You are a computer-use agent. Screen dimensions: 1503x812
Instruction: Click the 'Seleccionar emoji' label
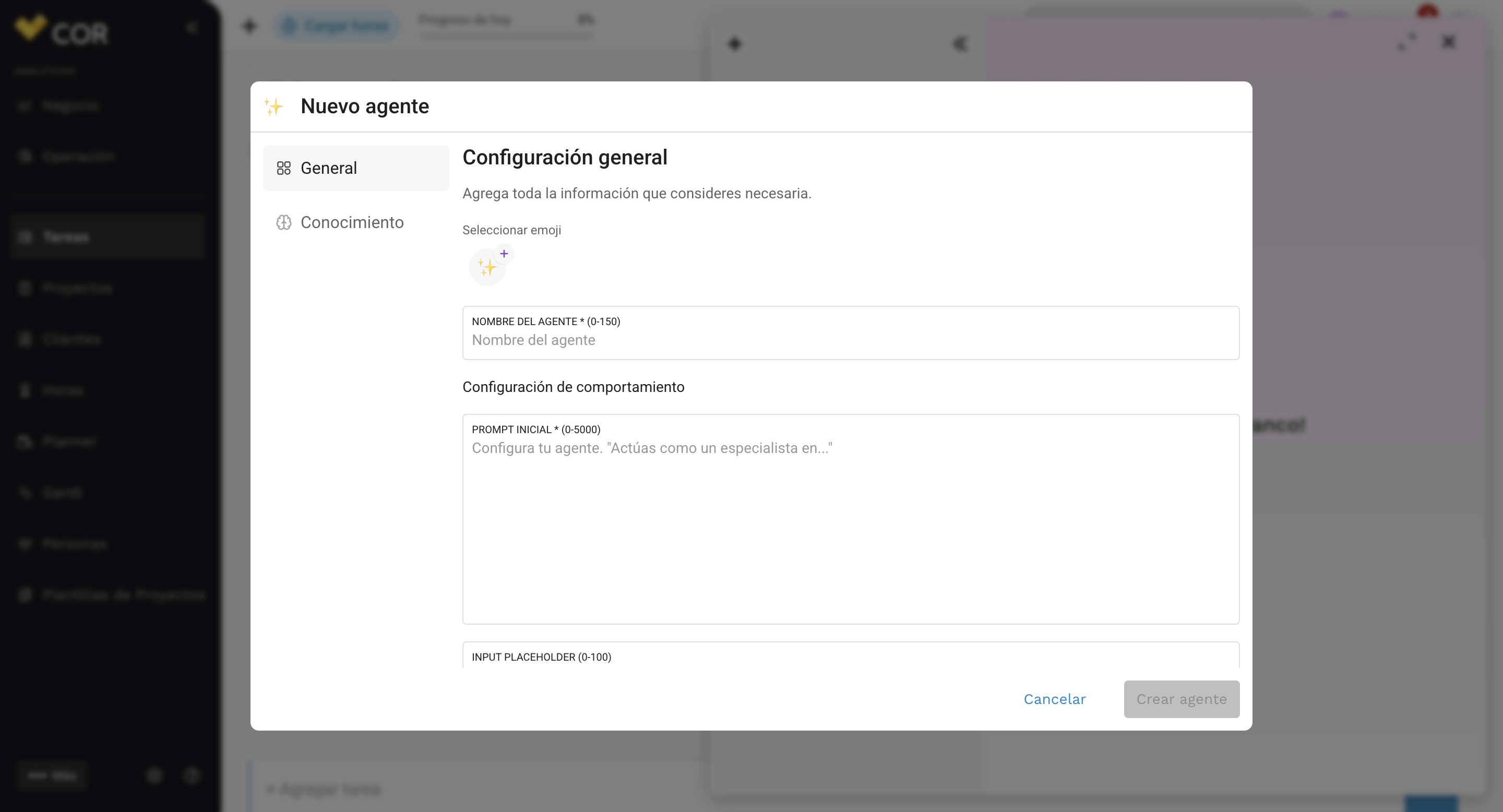pos(511,230)
